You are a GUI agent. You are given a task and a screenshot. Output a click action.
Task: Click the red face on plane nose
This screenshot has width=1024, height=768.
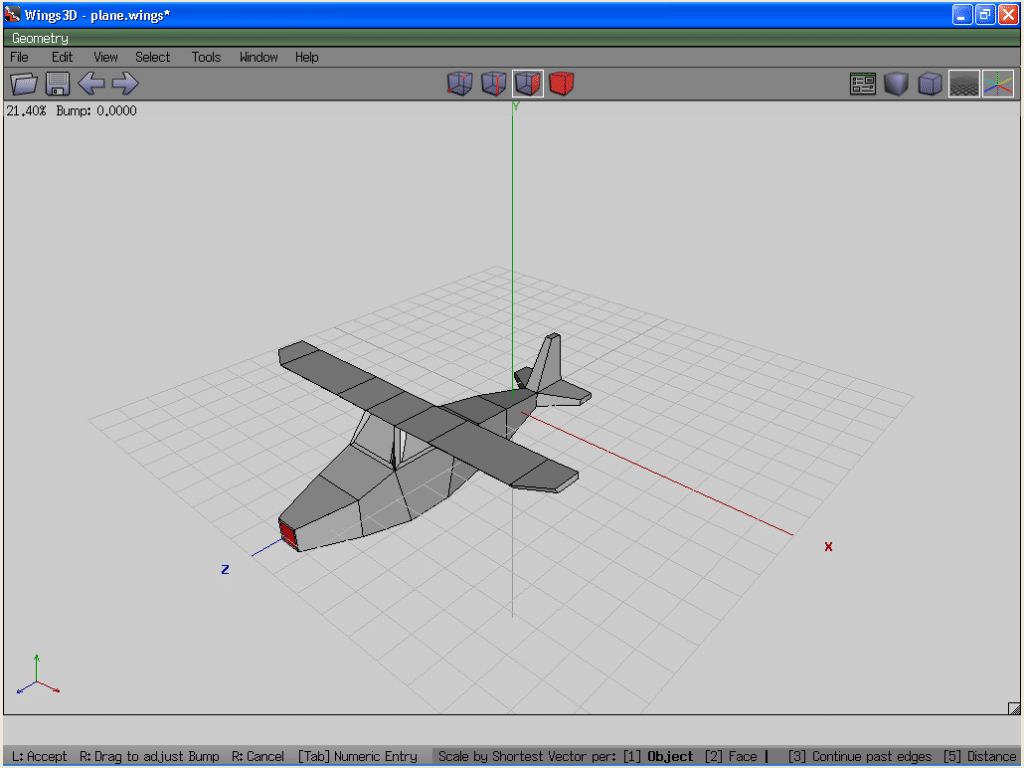[289, 534]
